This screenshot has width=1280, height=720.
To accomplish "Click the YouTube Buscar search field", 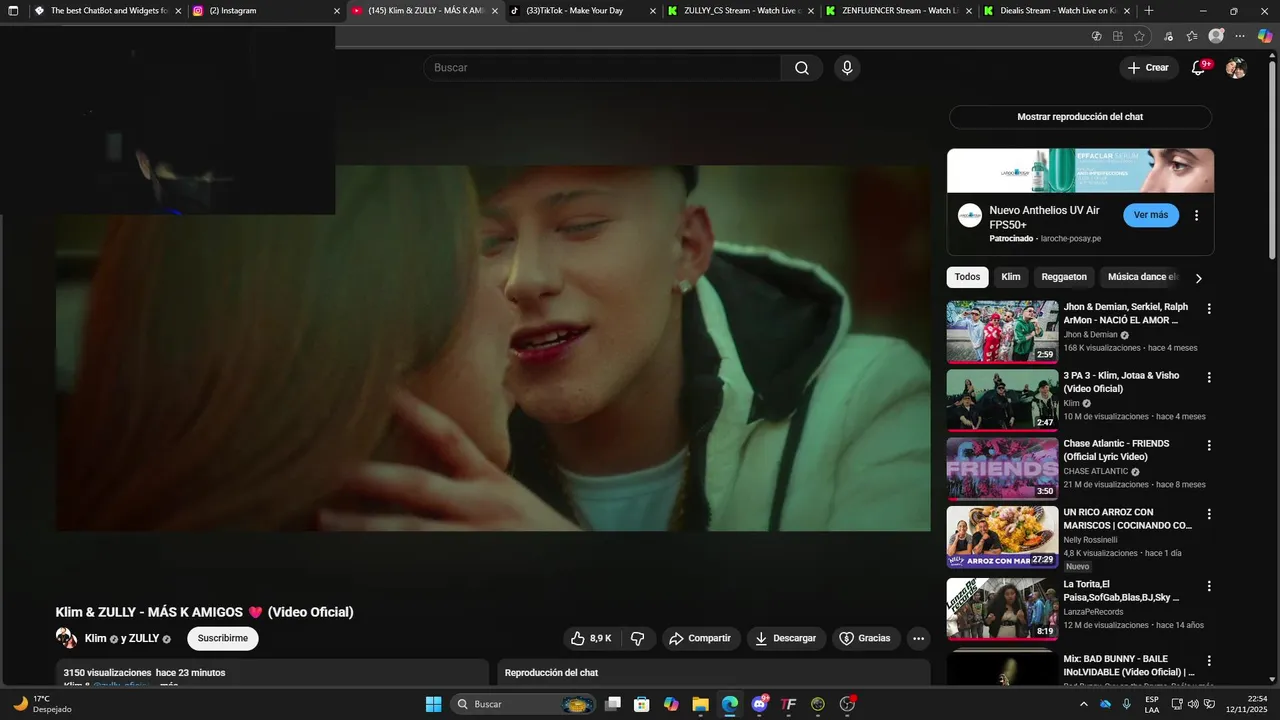I will (602, 68).
